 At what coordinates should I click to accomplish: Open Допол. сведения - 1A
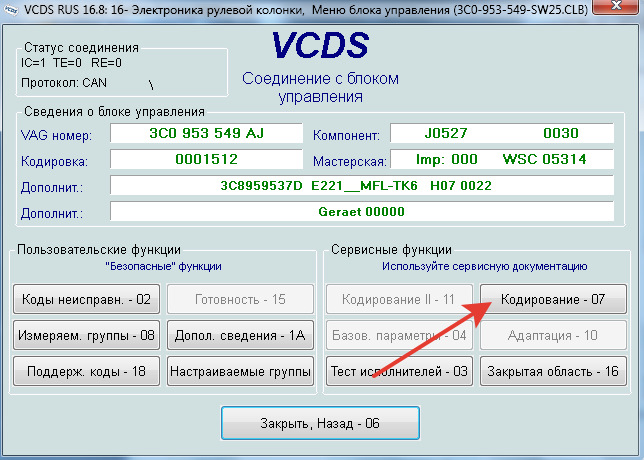pyautogui.click(x=240, y=335)
